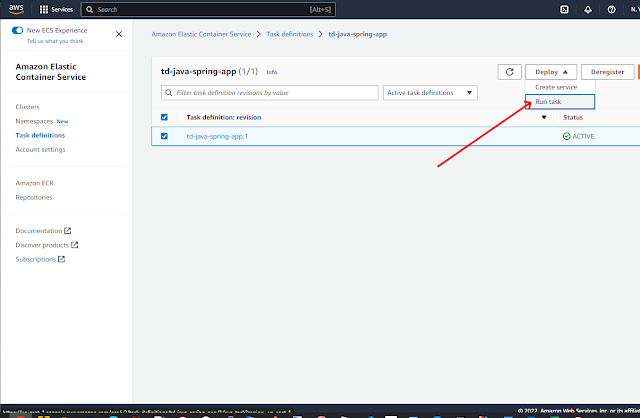640x418 pixels.
Task: Toggle the select-all revisions checkbox
Action: (x=164, y=117)
